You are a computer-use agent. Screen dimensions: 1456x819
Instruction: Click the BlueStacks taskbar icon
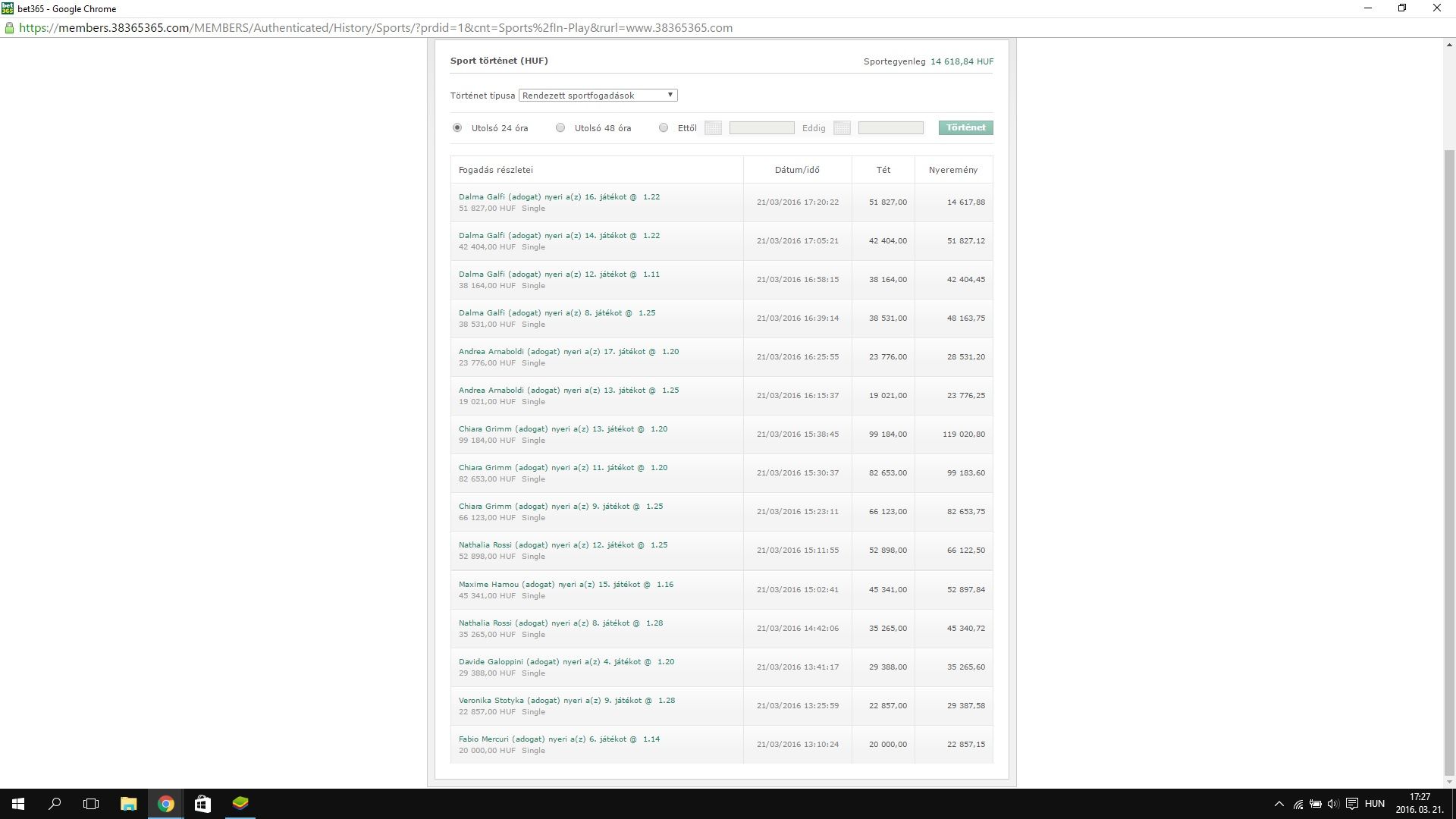(x=240, y=804)
